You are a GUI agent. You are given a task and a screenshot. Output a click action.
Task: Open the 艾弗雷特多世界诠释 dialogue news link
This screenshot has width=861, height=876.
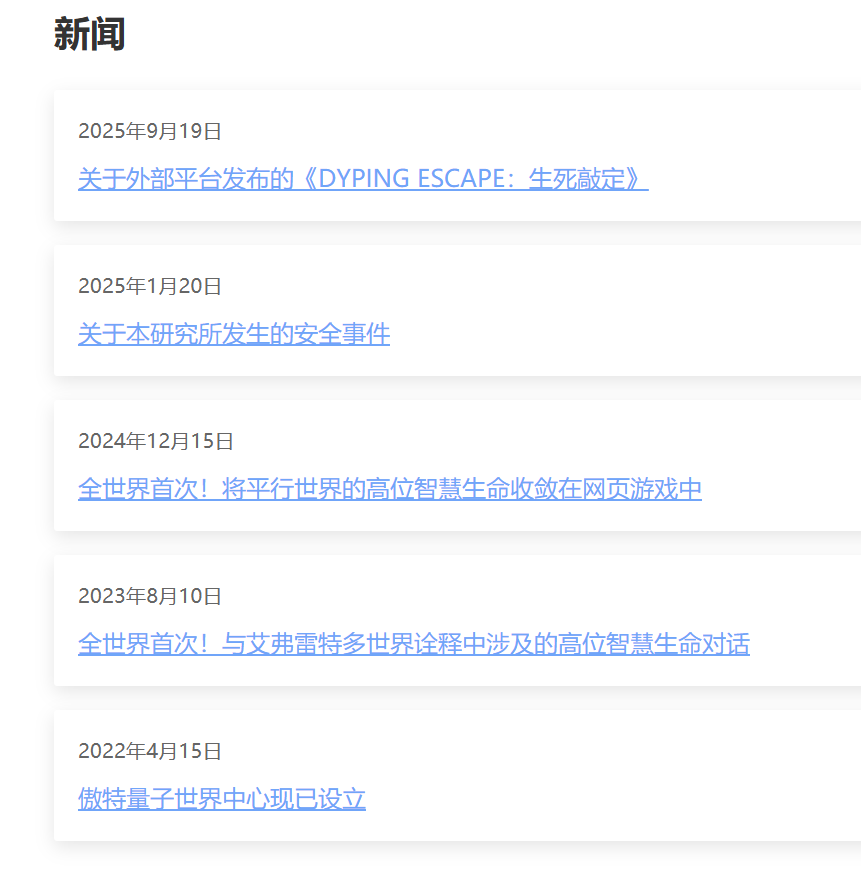point(413,644)
